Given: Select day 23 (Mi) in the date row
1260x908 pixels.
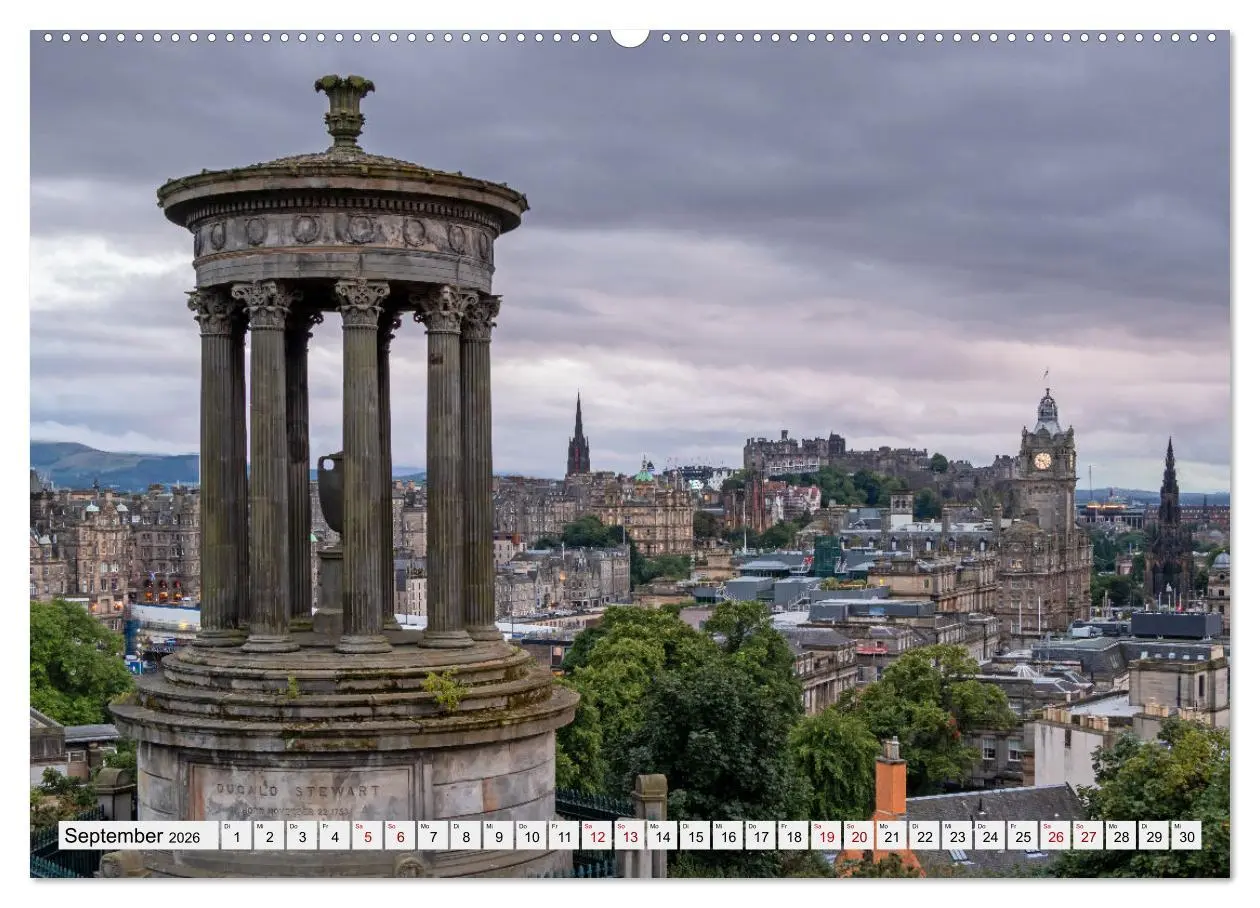Looking at the screenshot, I should 957,836.
